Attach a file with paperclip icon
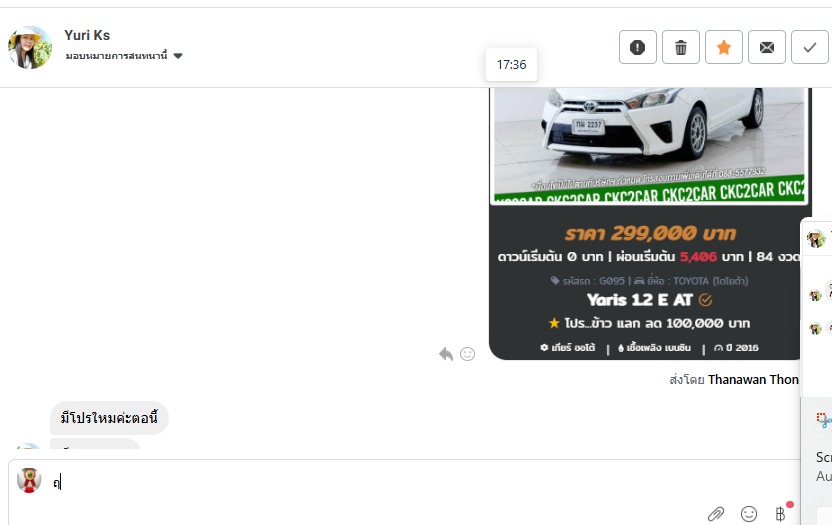This screenshot has height=525, width=832. pos(716,513)
